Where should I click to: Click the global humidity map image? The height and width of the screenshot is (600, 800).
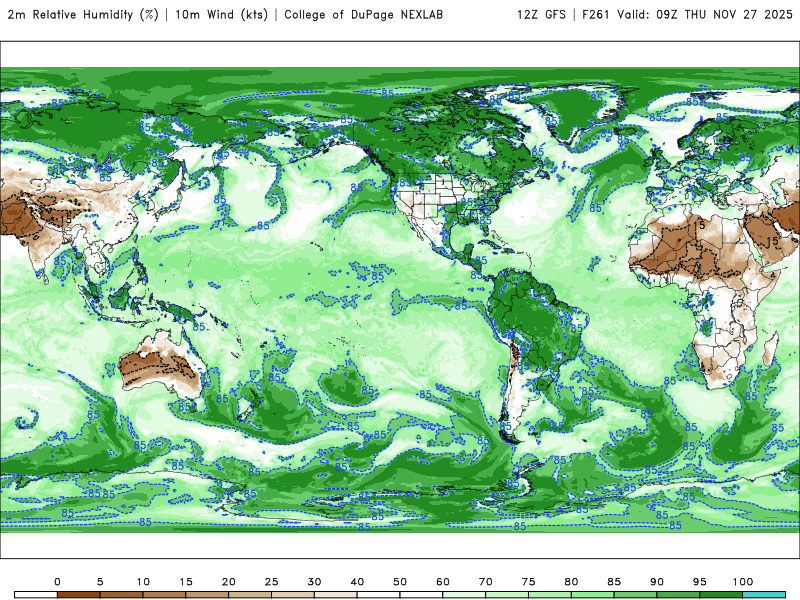pos(400,300)
